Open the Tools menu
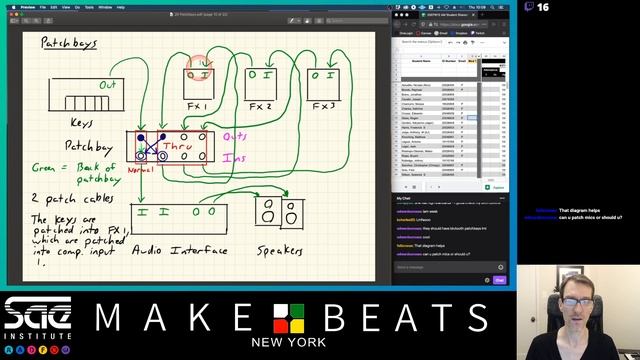The height and width of the screenshot is (360, 640). [89, 7]
